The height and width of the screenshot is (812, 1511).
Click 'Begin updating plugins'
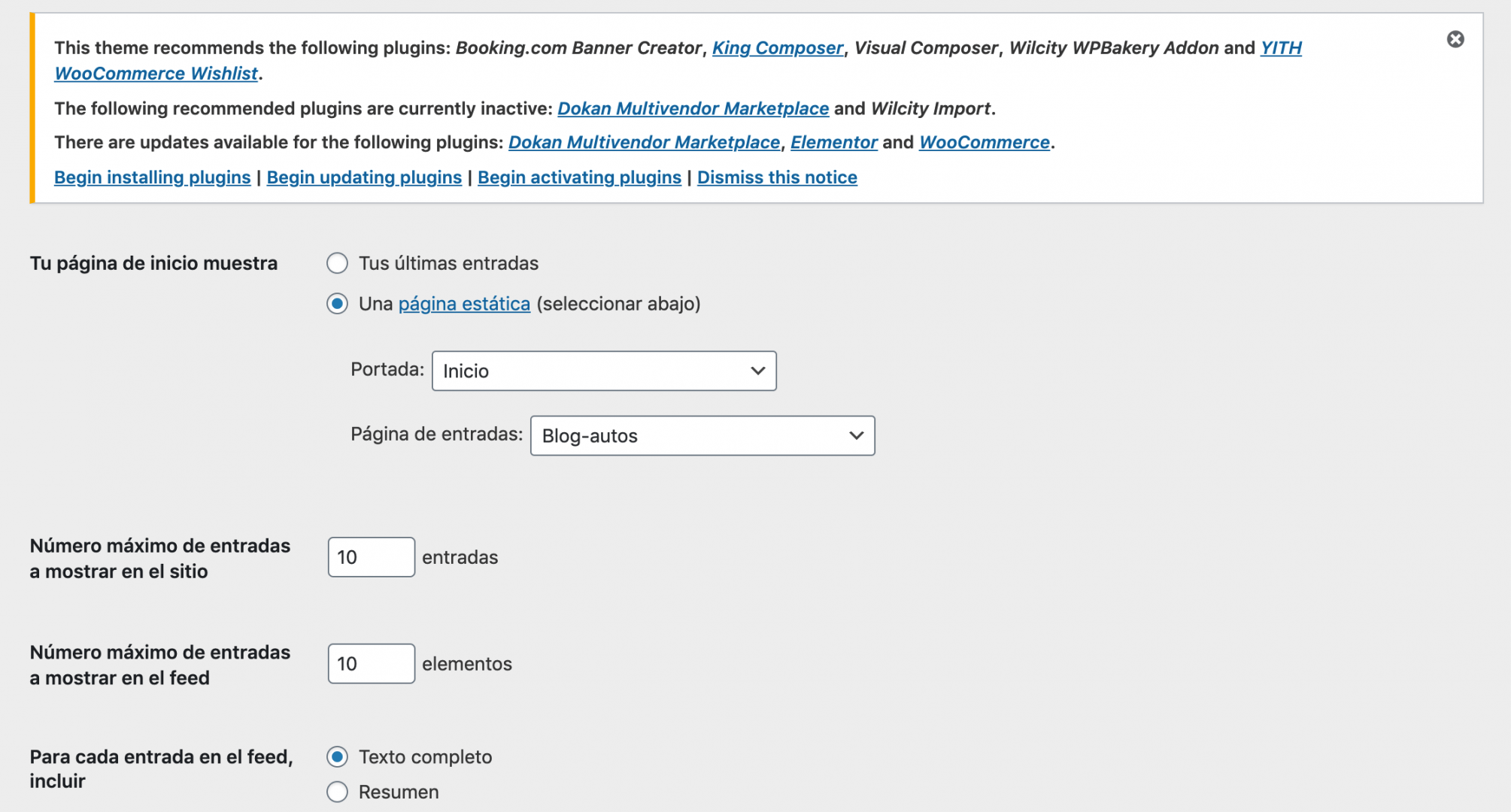(x=364, y=177)
